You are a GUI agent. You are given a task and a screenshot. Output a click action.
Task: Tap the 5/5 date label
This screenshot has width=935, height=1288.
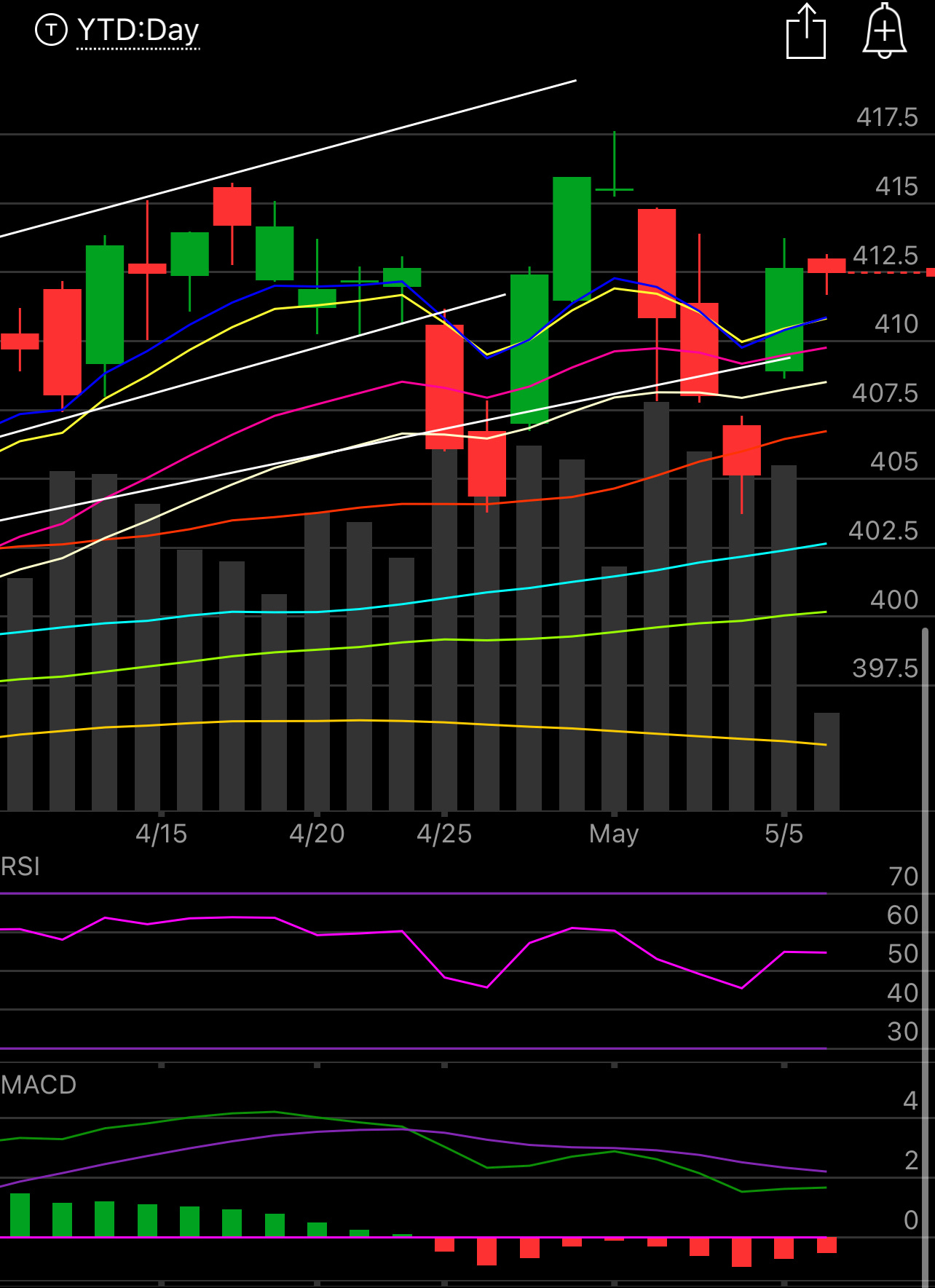784,834
